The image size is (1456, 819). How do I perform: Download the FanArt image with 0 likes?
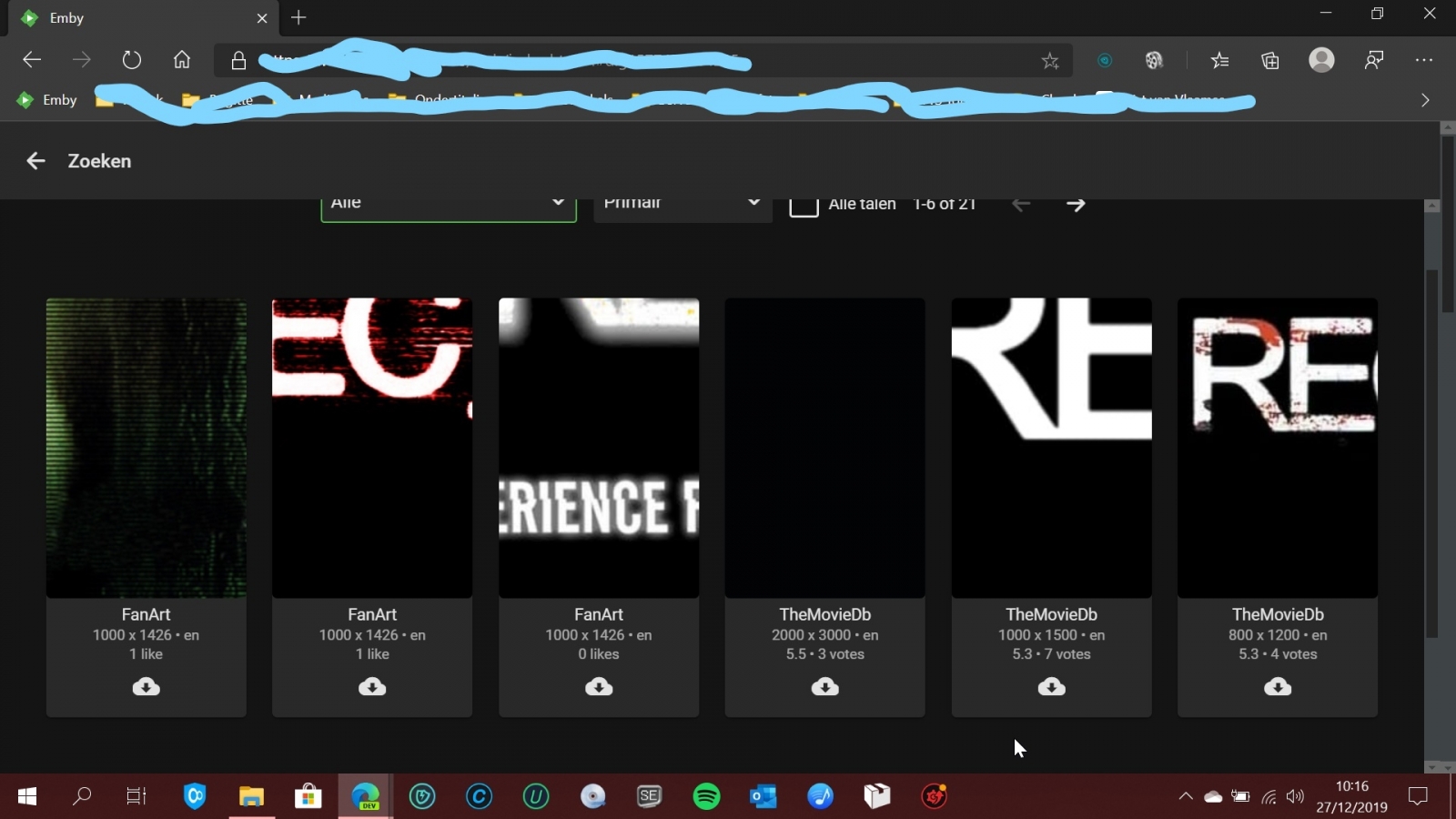pyautogui.click(x=598, y=687)
